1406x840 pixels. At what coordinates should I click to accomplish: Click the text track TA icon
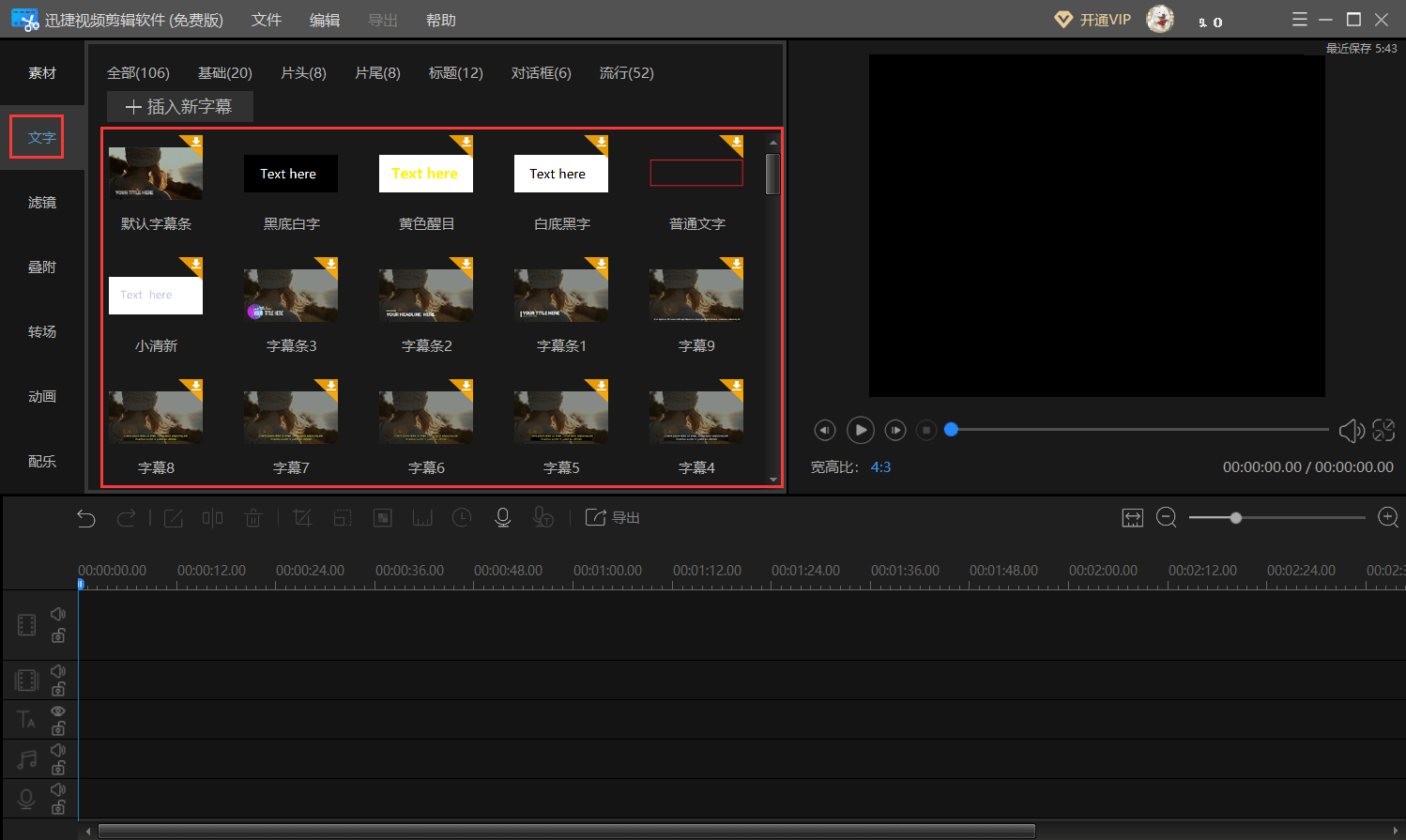pyautogui.click(x=26, y=720)
